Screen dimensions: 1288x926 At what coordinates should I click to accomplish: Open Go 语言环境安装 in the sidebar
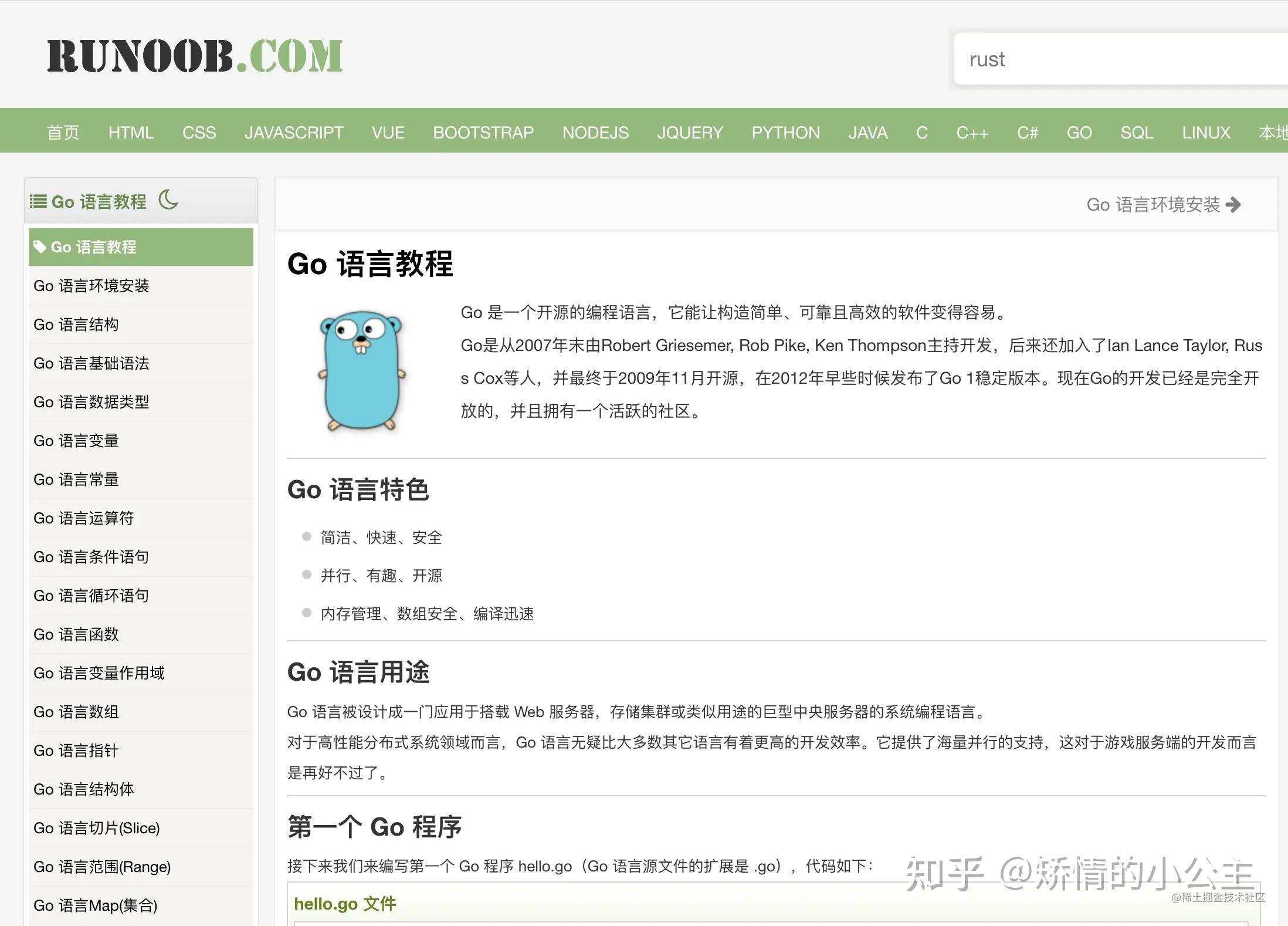[91, 286]
